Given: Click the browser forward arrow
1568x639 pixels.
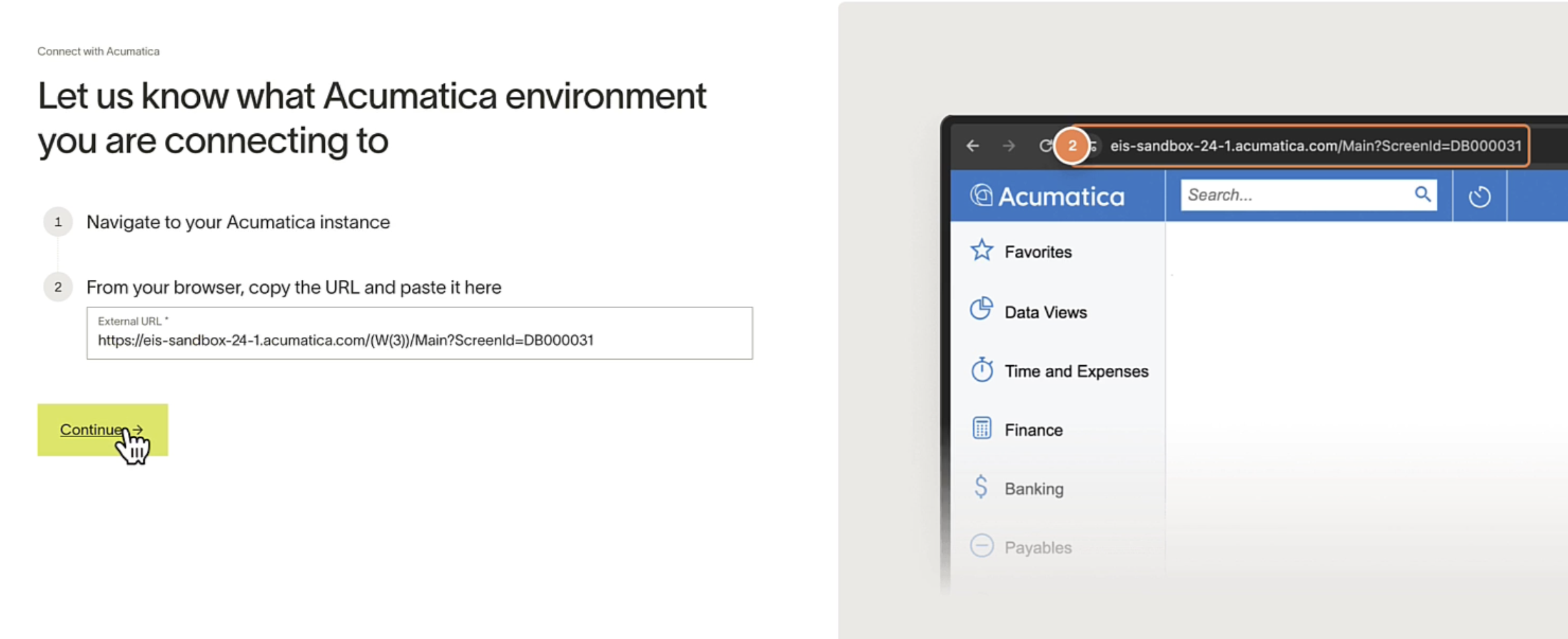Looking at the screenshot, I should [1008, 145].
